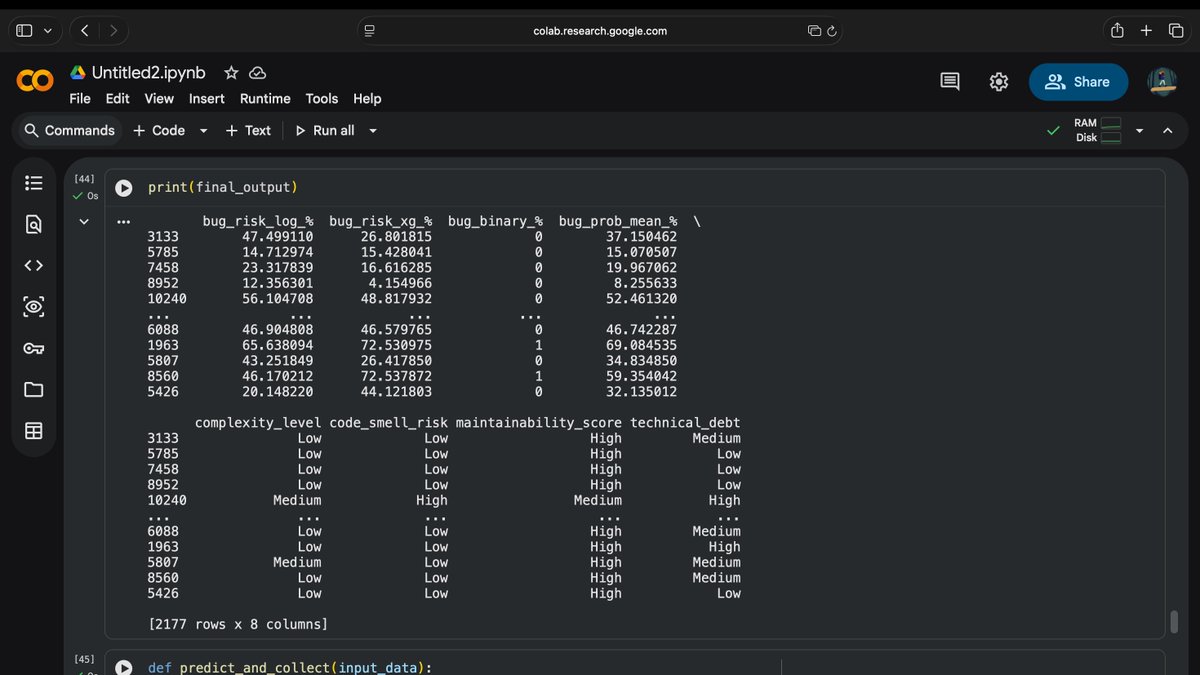
Task: Click the Untitled2.ipynb notebook title
Action: point(149,73)
